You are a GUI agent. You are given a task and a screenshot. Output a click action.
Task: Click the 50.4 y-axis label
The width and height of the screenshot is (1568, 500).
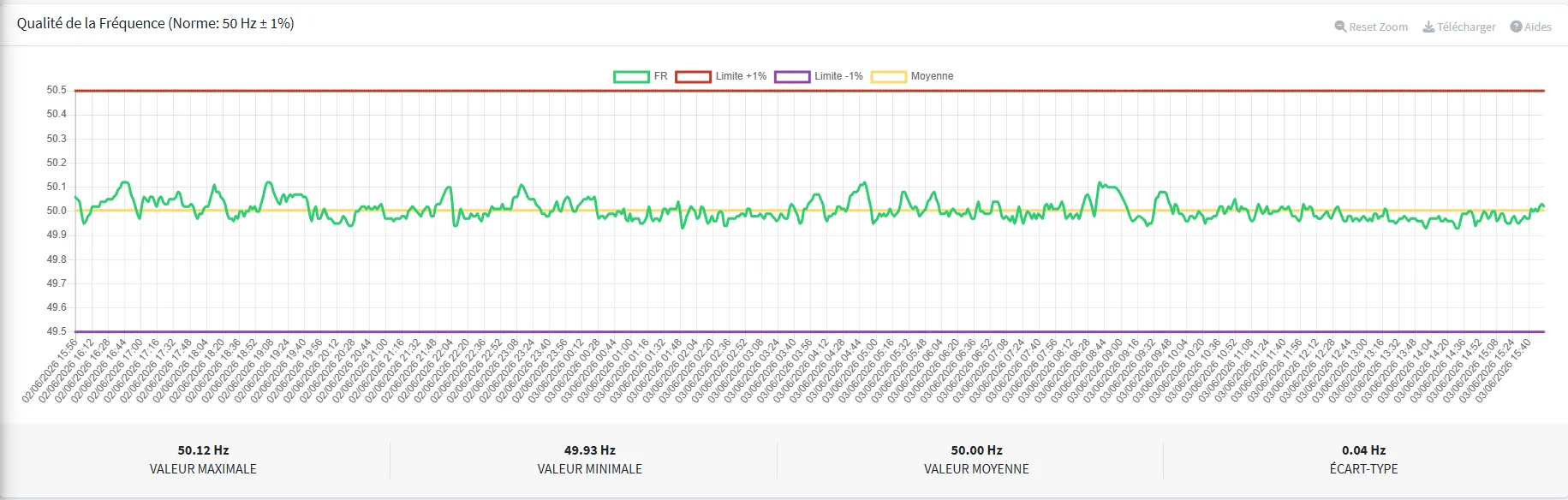pyautogui.click(x=57, y=114)
